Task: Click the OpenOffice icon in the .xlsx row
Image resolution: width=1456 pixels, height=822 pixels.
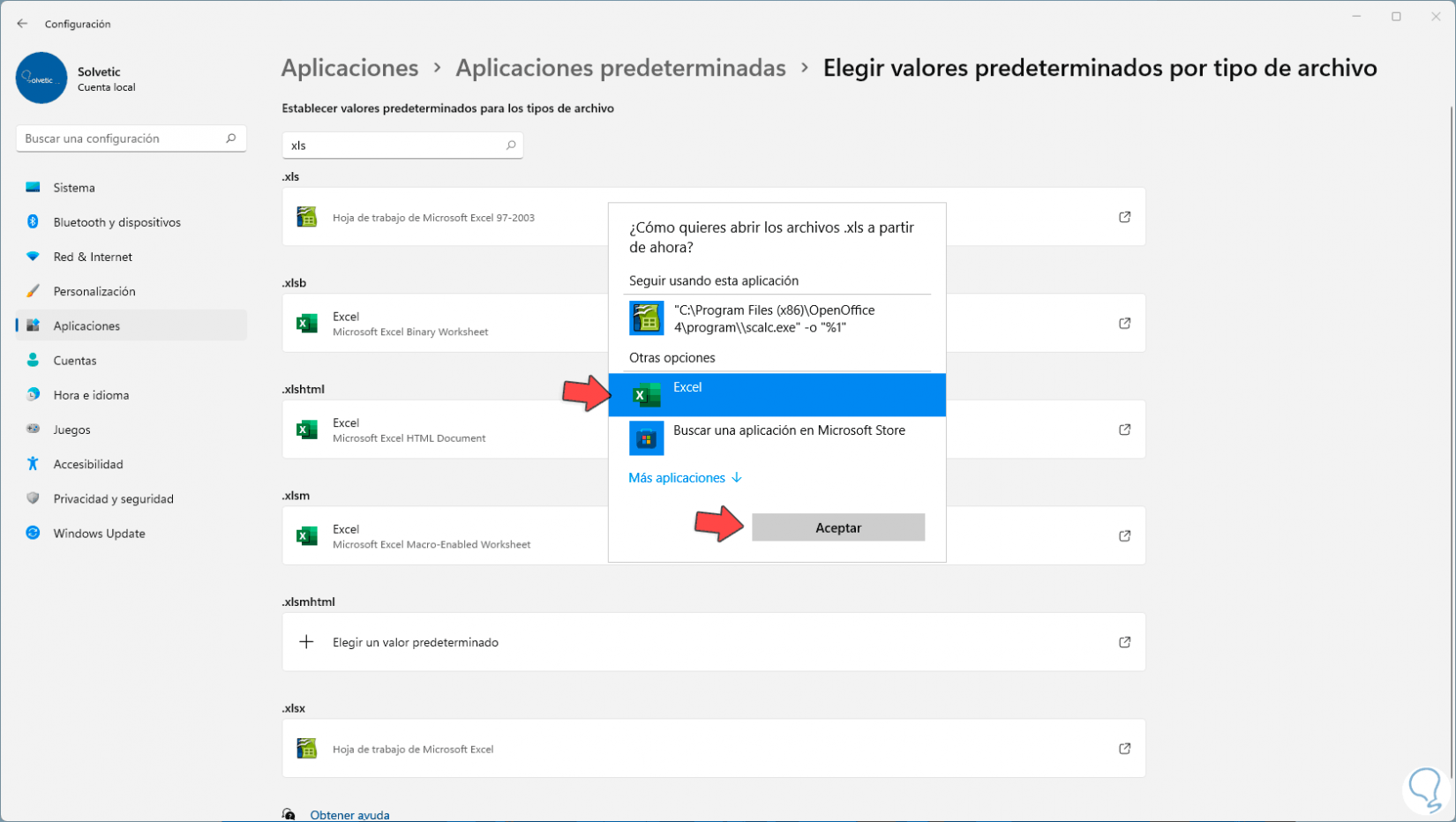Action: (x=306, y=749)
